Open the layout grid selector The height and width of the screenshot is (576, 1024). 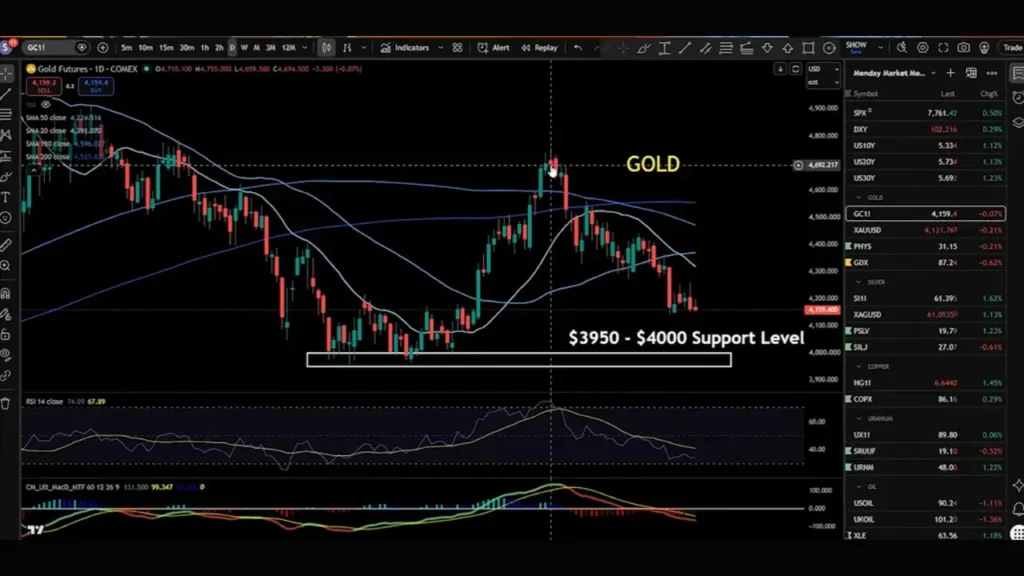click(x=457, y=48)
